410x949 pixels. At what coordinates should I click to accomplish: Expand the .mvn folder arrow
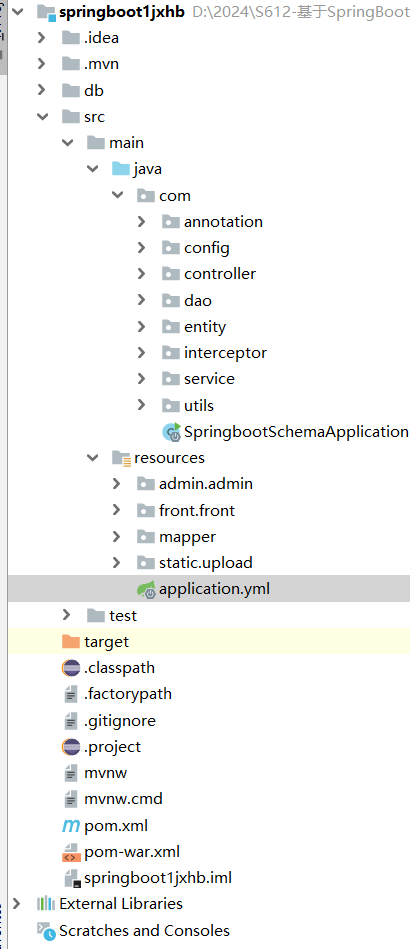(x=41, y=64)
